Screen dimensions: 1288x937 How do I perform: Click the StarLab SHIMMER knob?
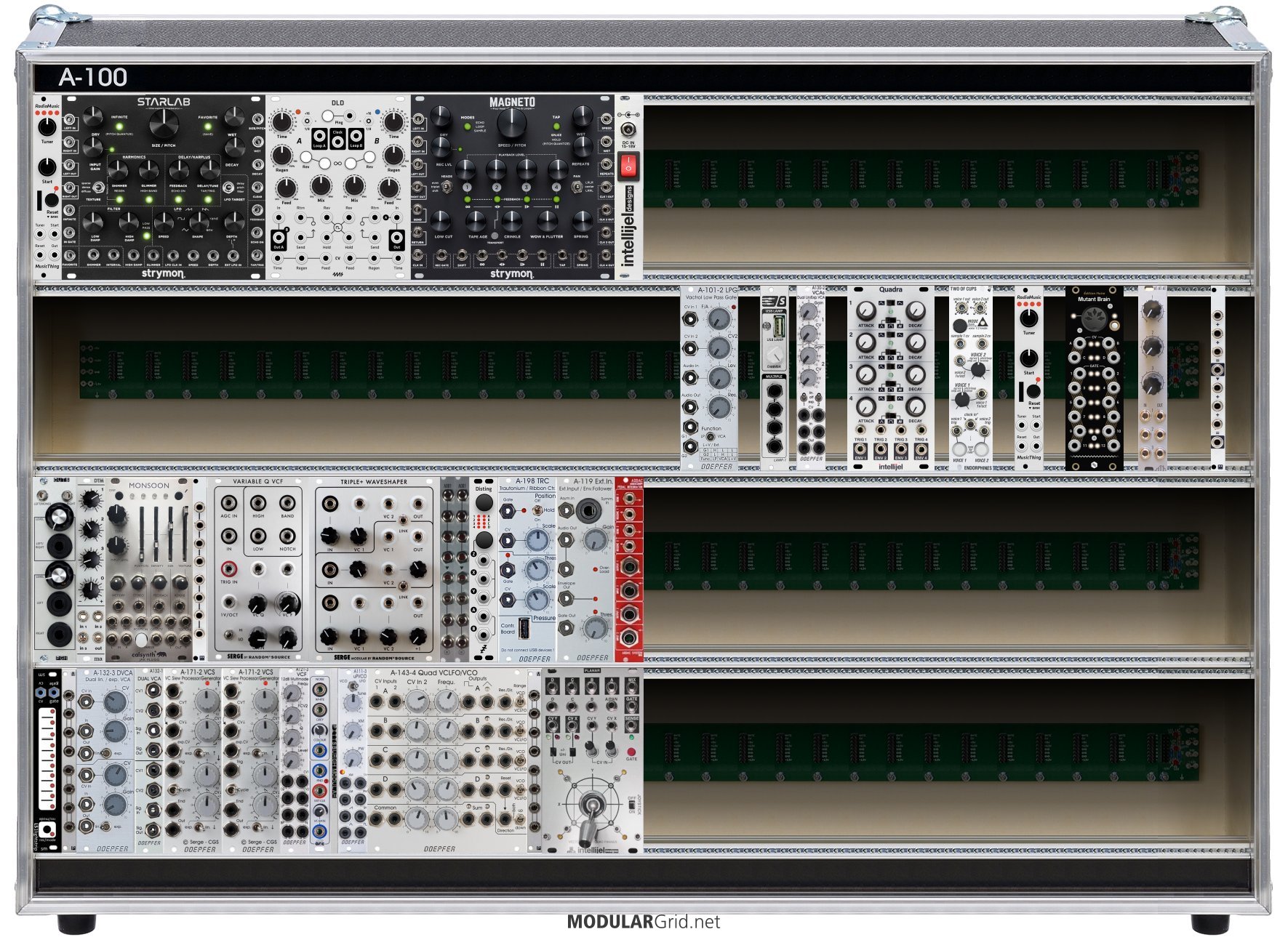pos(118,171)
